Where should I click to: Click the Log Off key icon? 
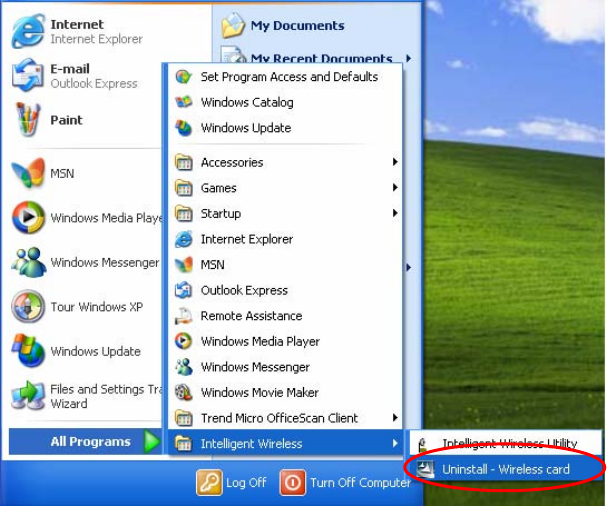[x=209, y=482]
